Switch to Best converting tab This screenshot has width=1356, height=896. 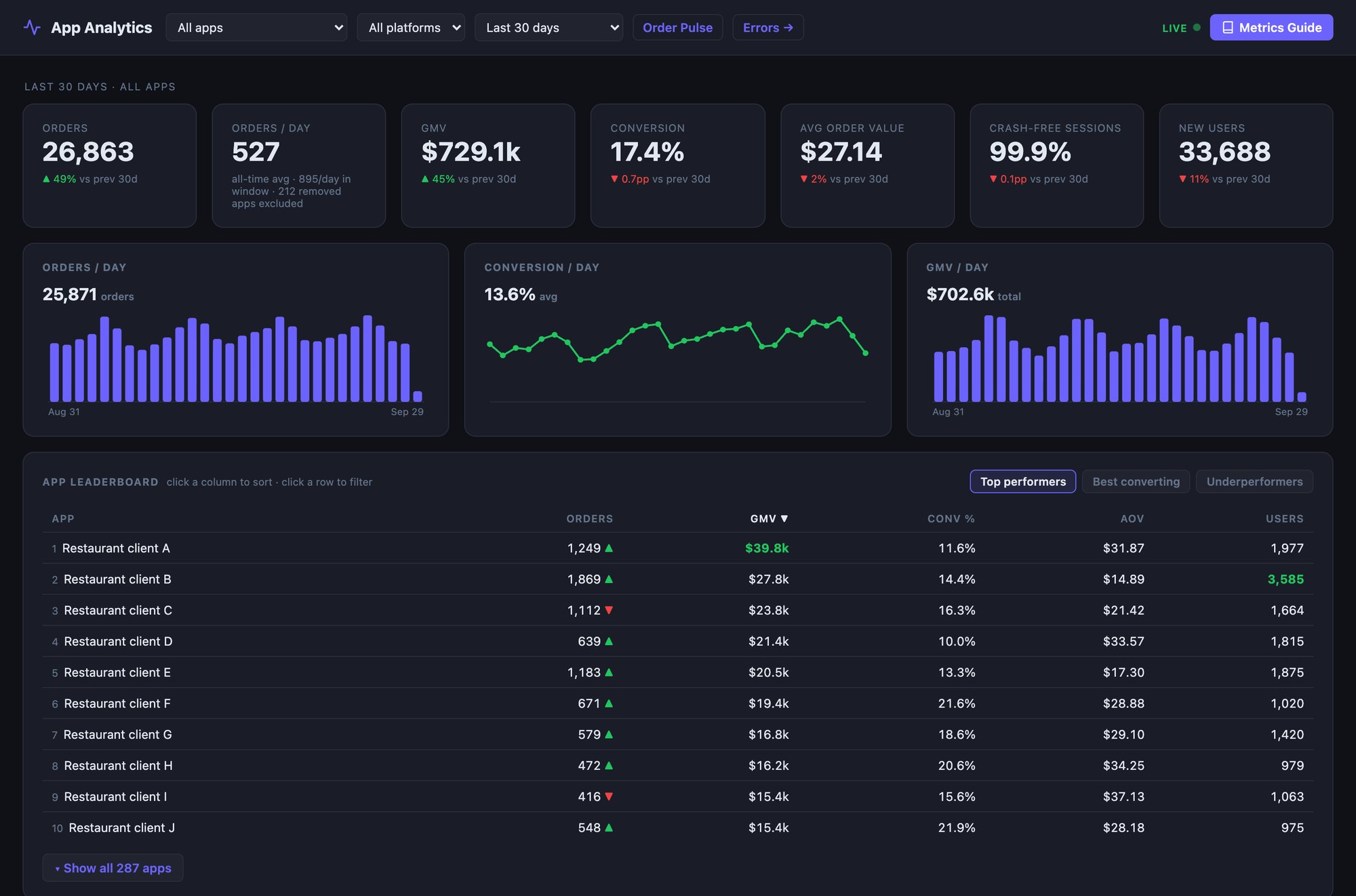pos(1136,482)
